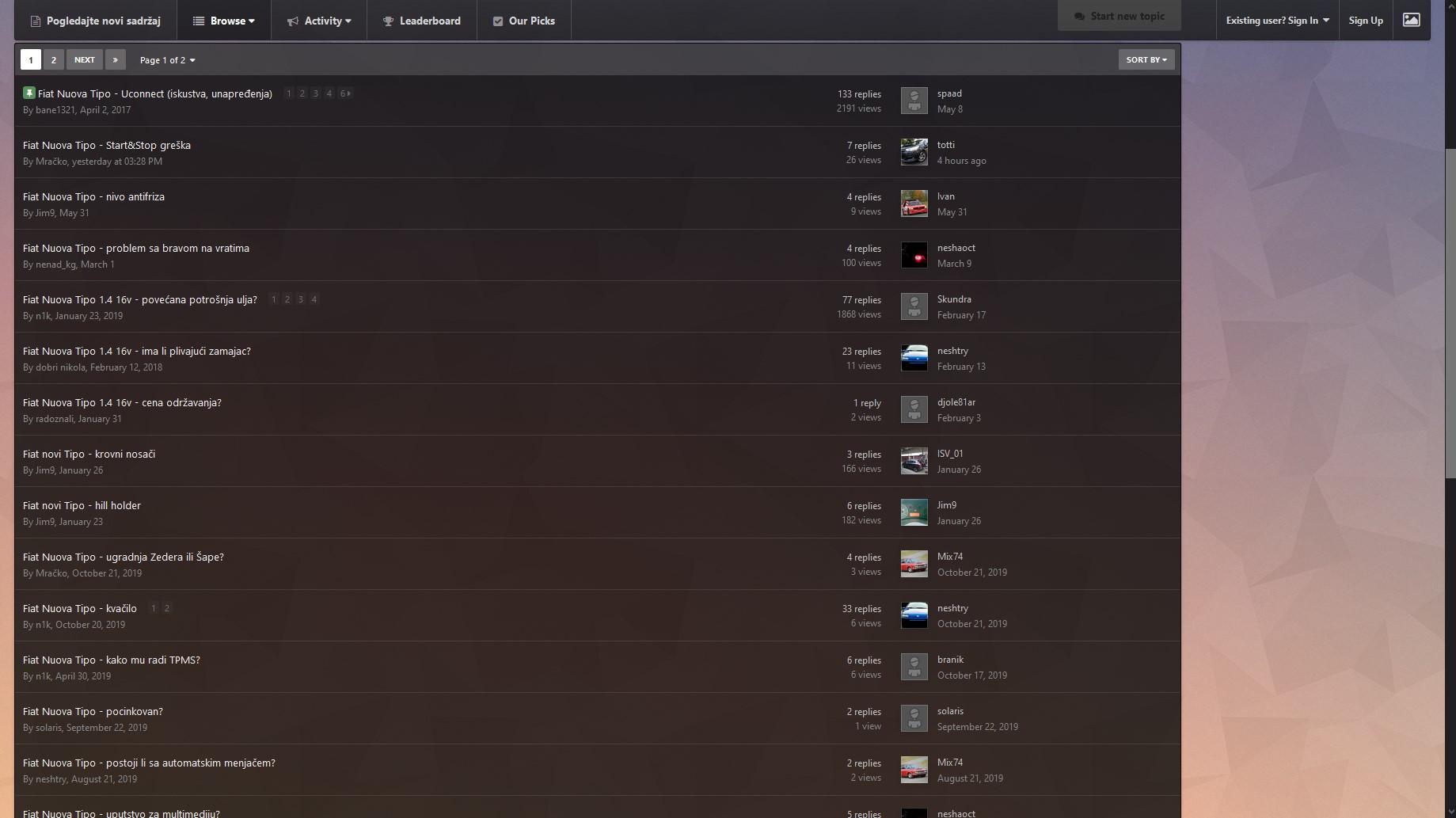Click the Start new topic button

click(x=1119, y=16)
